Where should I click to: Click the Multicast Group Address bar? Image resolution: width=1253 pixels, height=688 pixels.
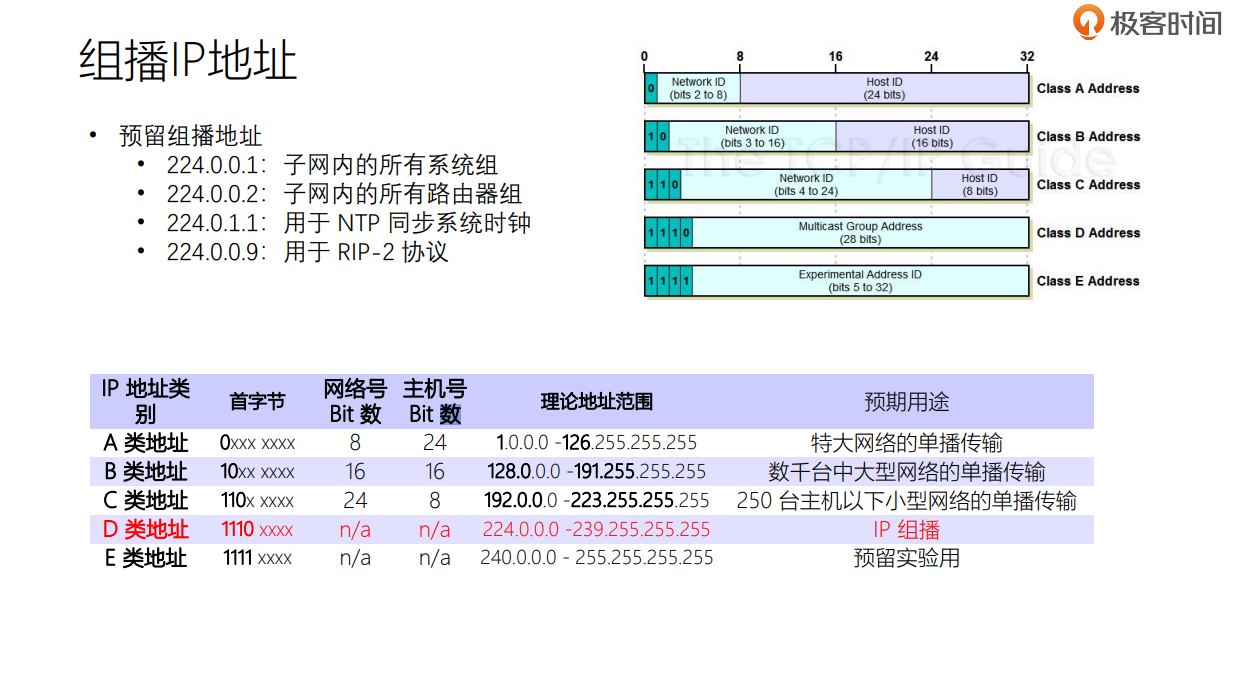[x=859, y=233]
